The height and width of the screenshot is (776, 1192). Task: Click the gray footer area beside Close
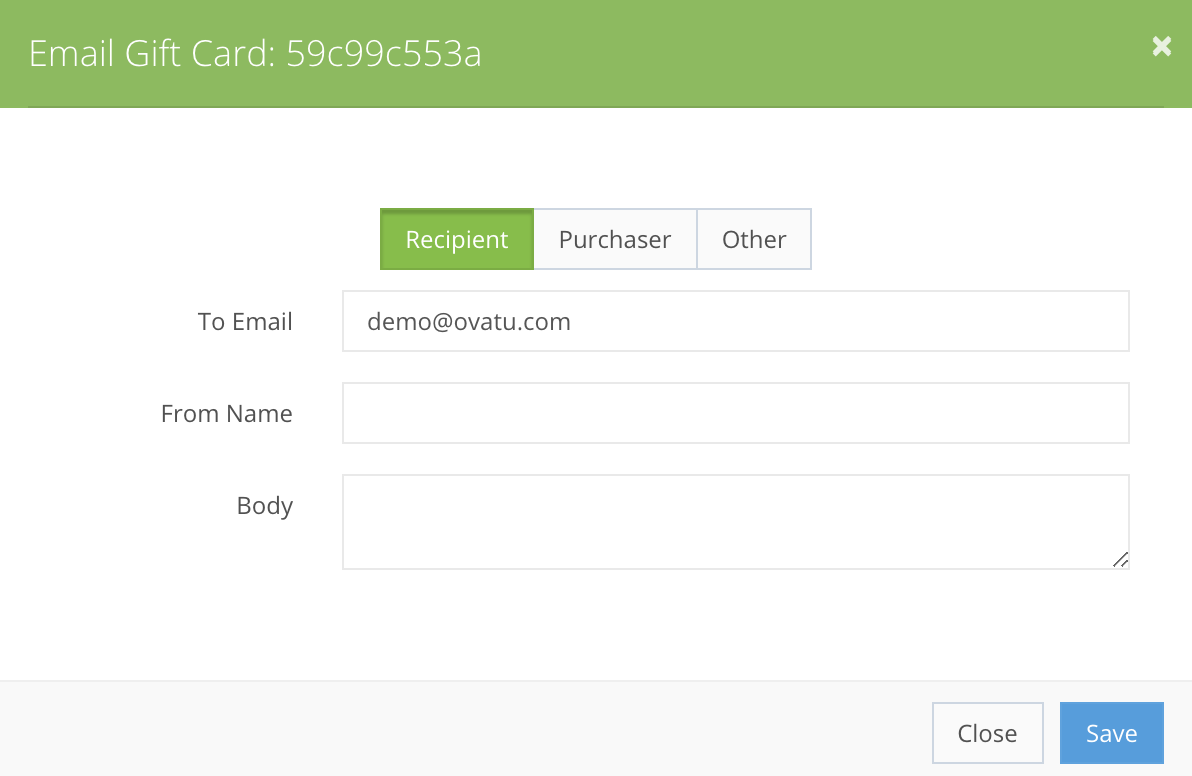pos(456,730)
